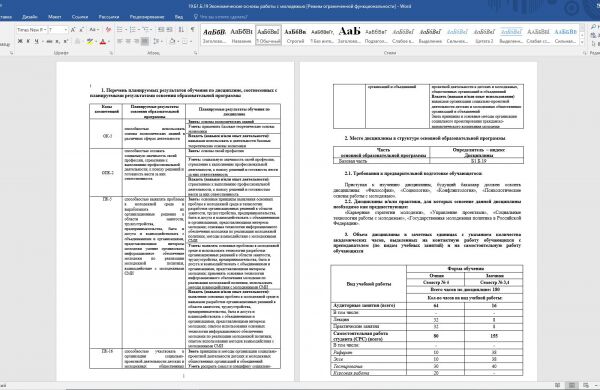
Task: Switch to Print Layout view in status bar
Action: (x=572, y=385)
